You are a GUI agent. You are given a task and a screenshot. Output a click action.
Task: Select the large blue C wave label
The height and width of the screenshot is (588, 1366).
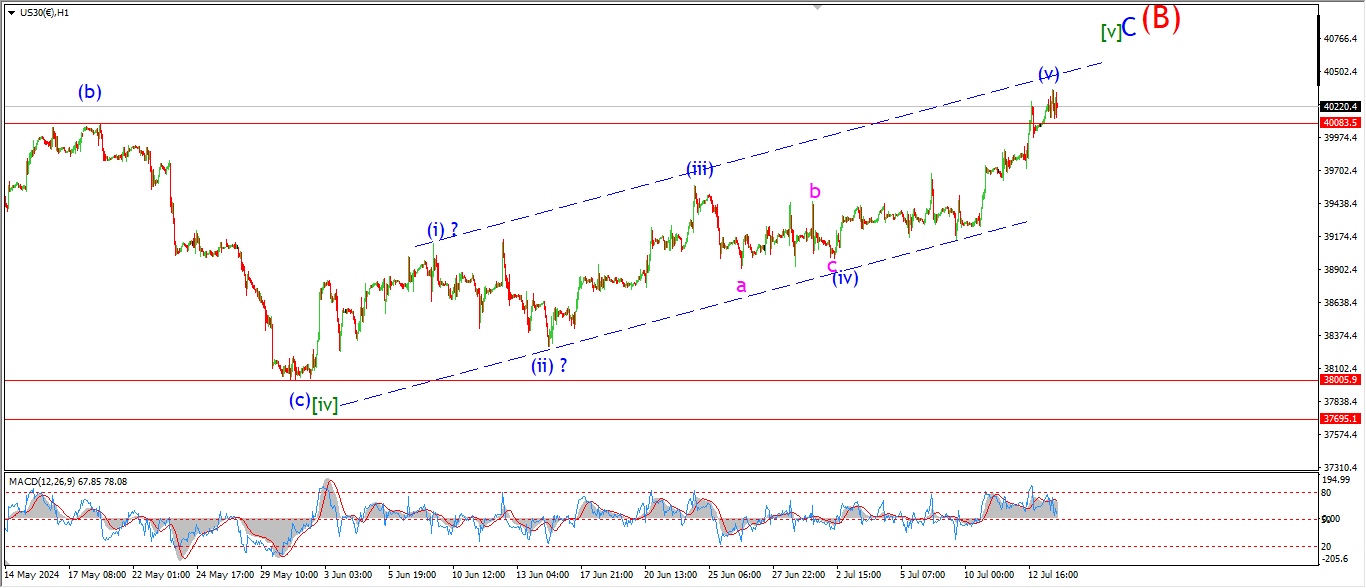click(1129, 28)
